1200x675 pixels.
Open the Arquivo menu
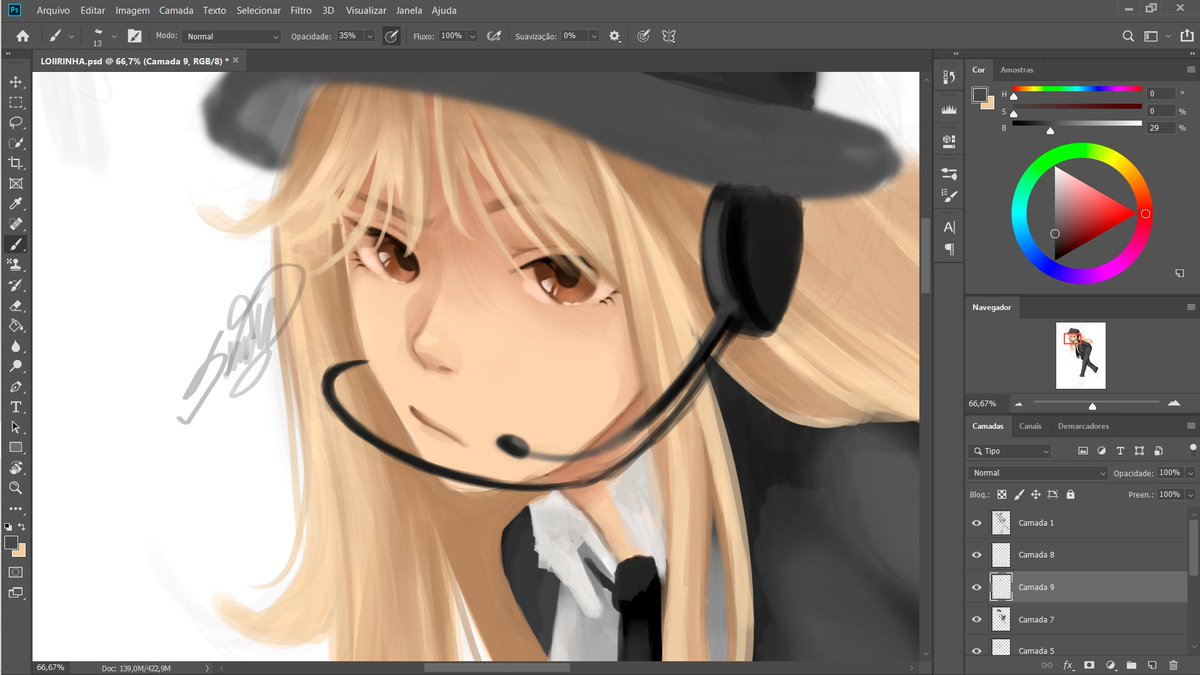click(54, 10)
